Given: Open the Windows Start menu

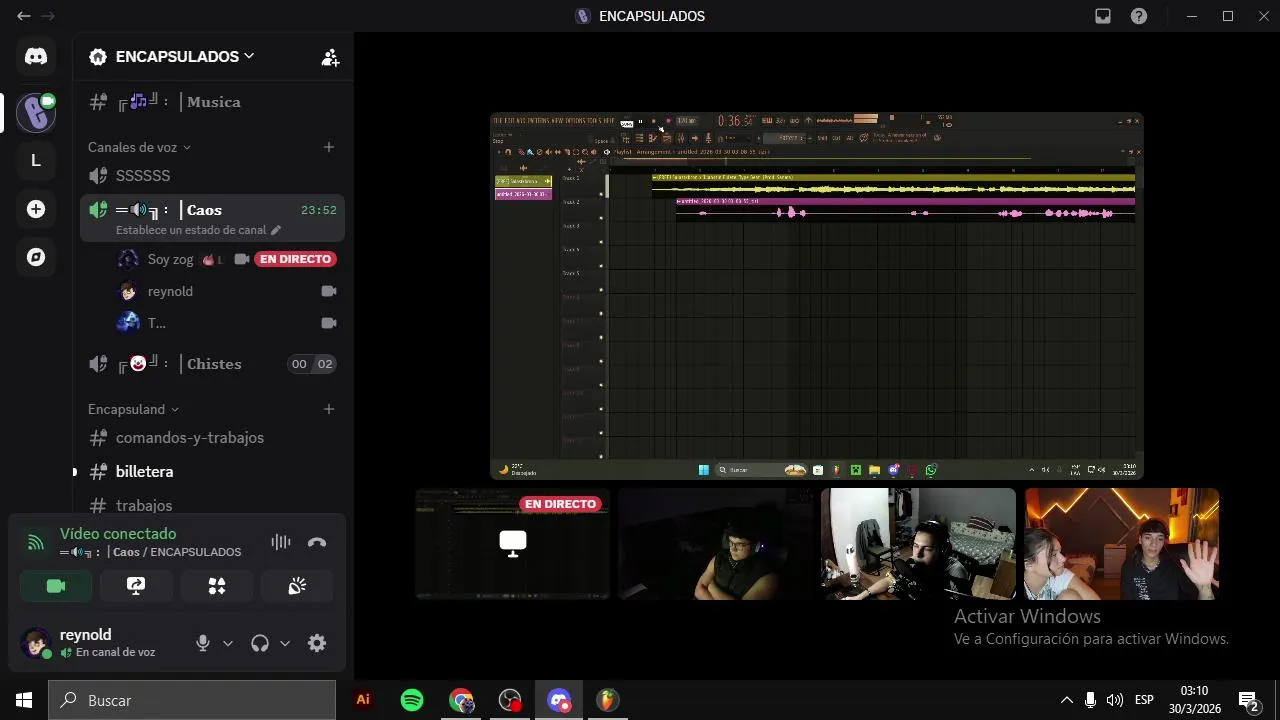Looking at the screenshot, I should 24,700.
